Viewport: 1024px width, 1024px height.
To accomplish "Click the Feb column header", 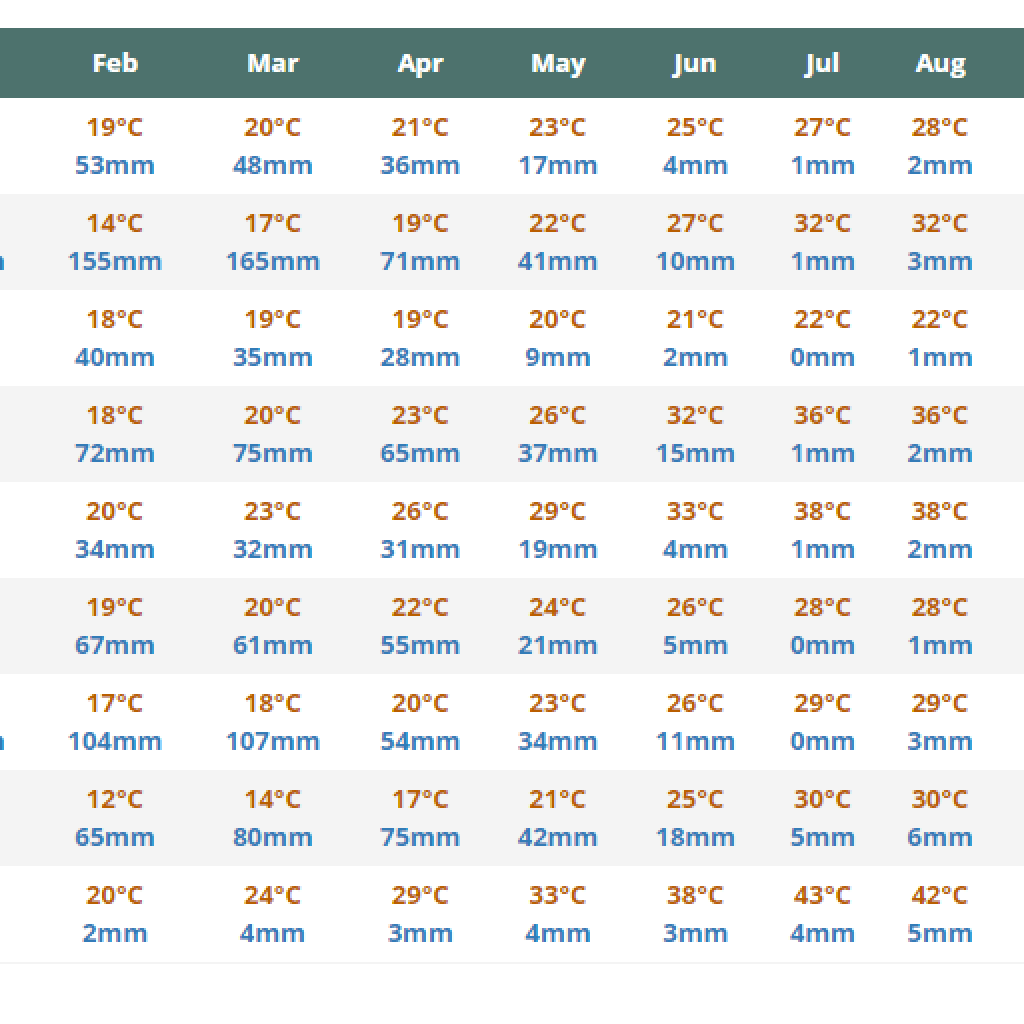I will pyautogui.click(x=115, y=63).
